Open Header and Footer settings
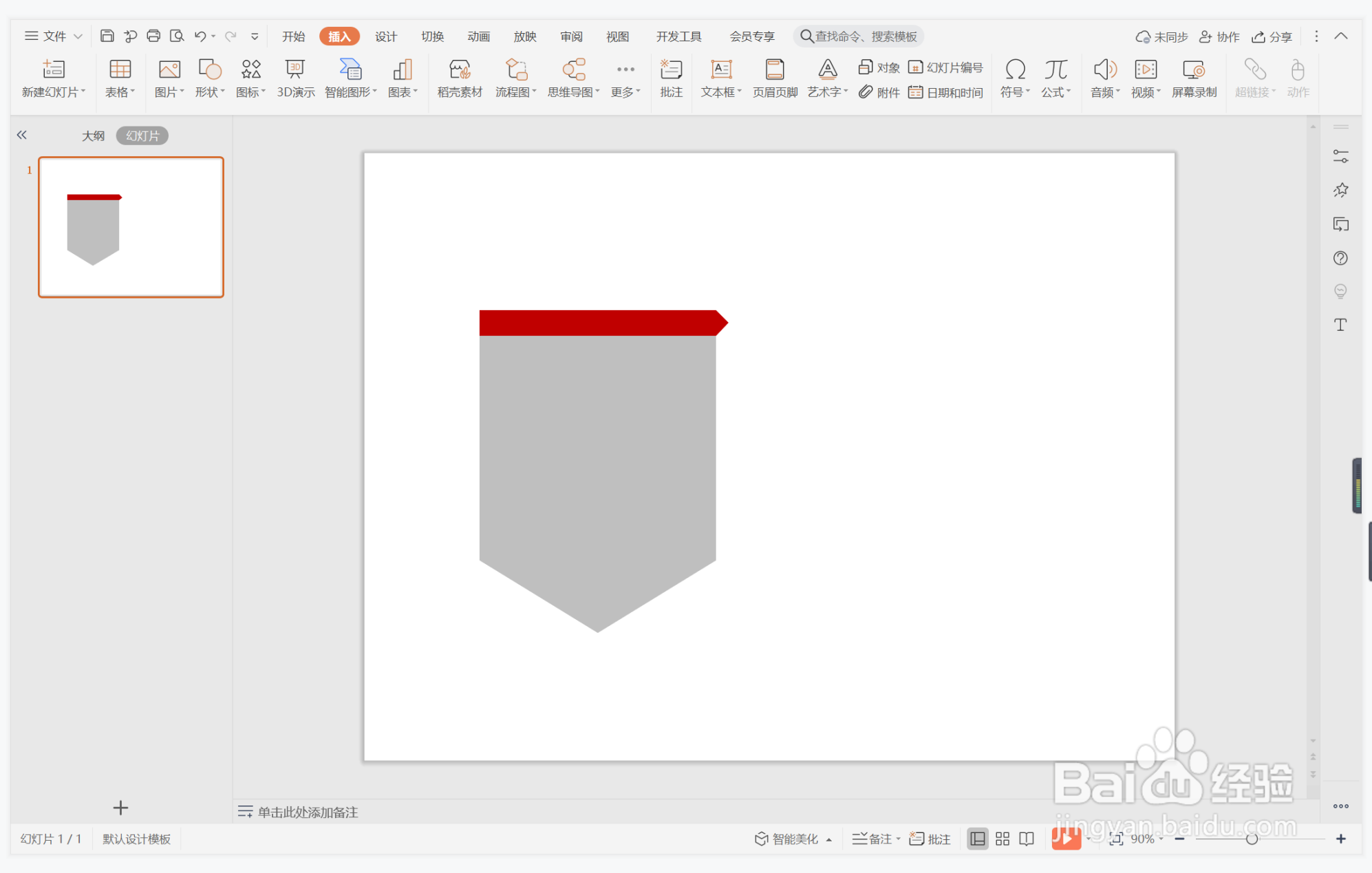 (x=775, y=78)
